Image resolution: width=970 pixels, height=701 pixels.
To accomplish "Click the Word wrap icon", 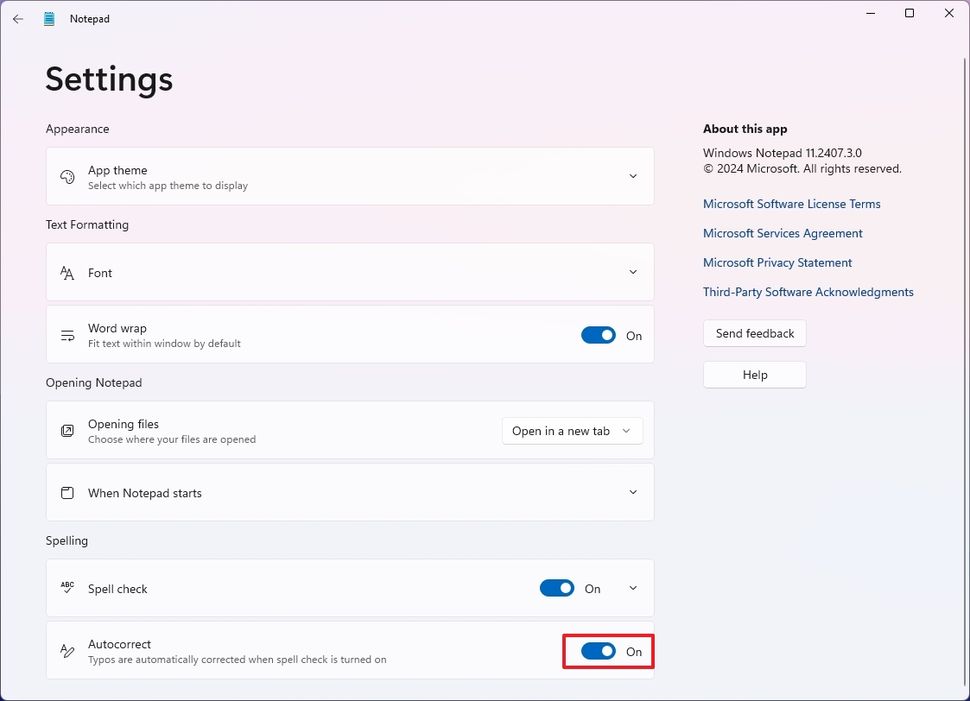I will click(67, 335).
